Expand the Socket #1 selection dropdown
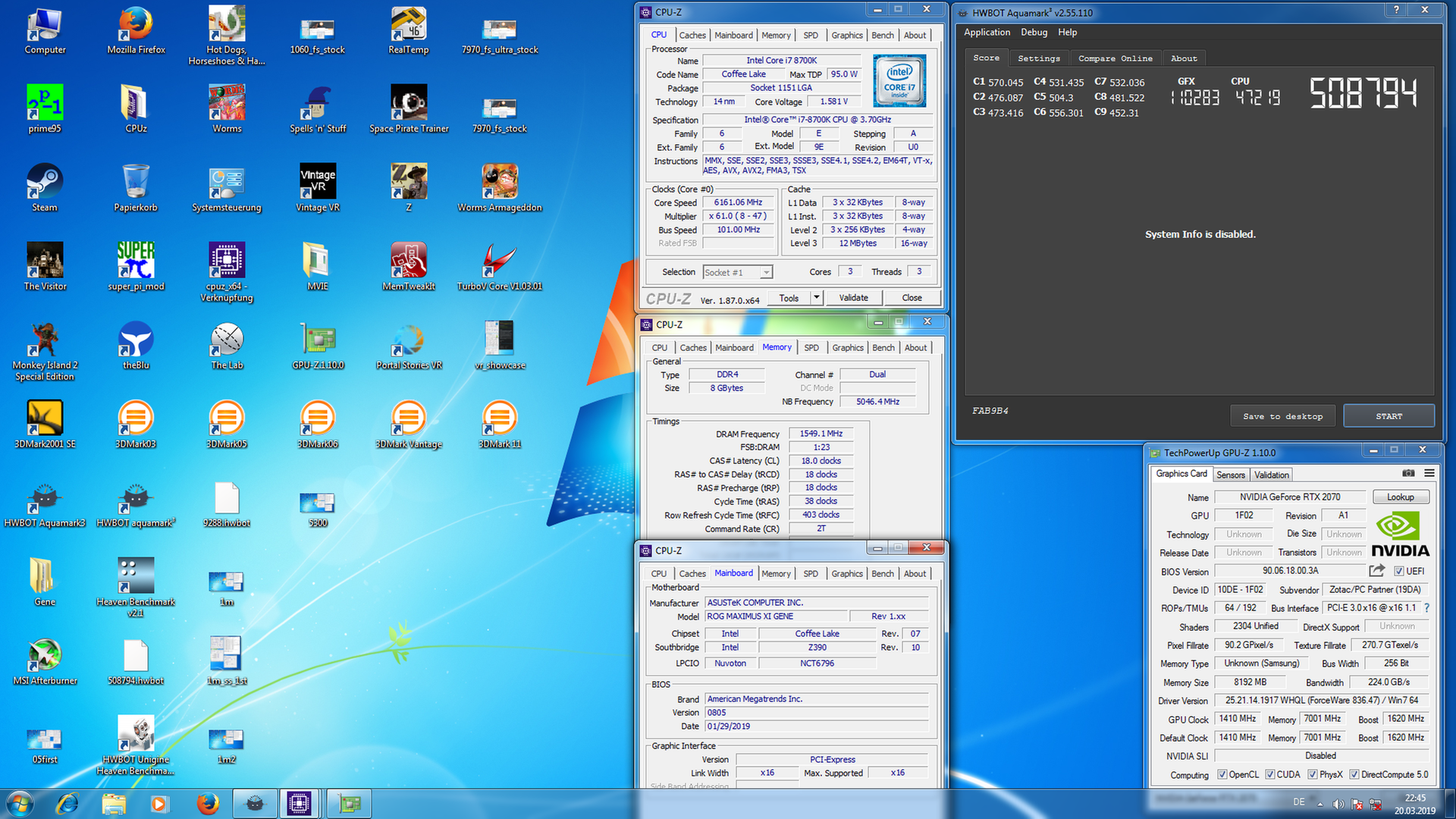This screenshot has height=819, width=1456. (x=767, y=272)
